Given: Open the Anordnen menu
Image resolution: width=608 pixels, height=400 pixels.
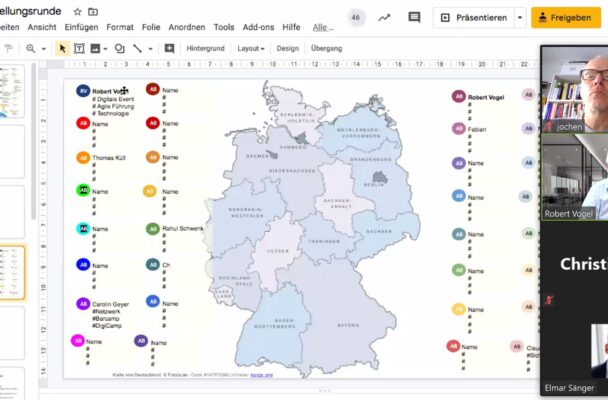Looking at the screenshot, I should [x=187, y=27].
